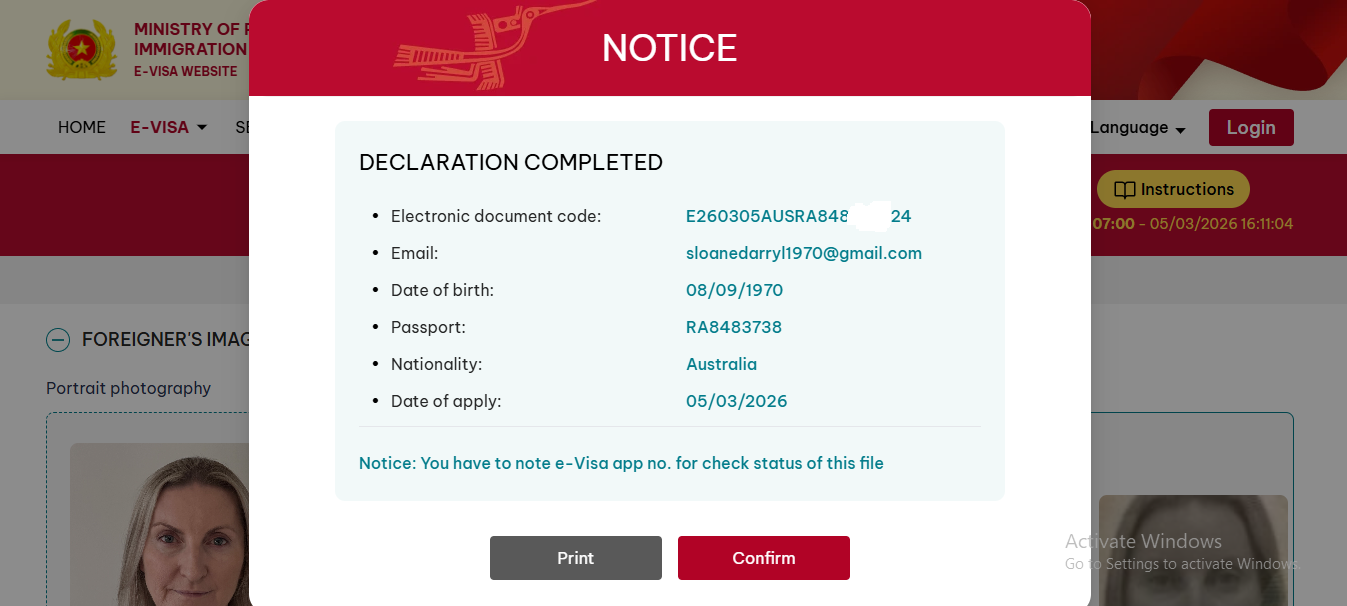This screenshot has width=1347, height=606.
Task: Collapse the Foreigner's Image section
Action: pos(58,340)
